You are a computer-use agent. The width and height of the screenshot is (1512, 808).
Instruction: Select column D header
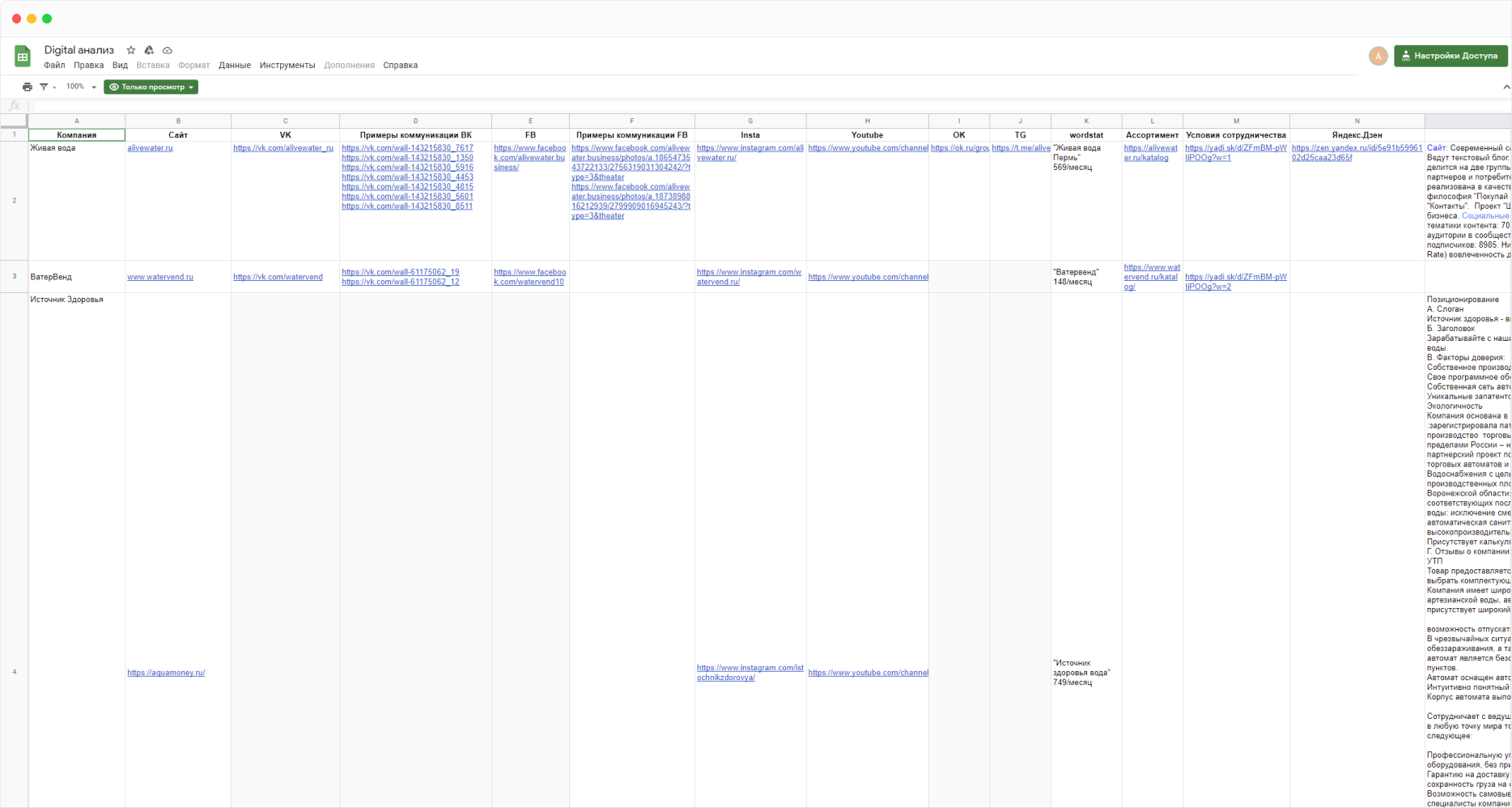[x=416, y=121]
